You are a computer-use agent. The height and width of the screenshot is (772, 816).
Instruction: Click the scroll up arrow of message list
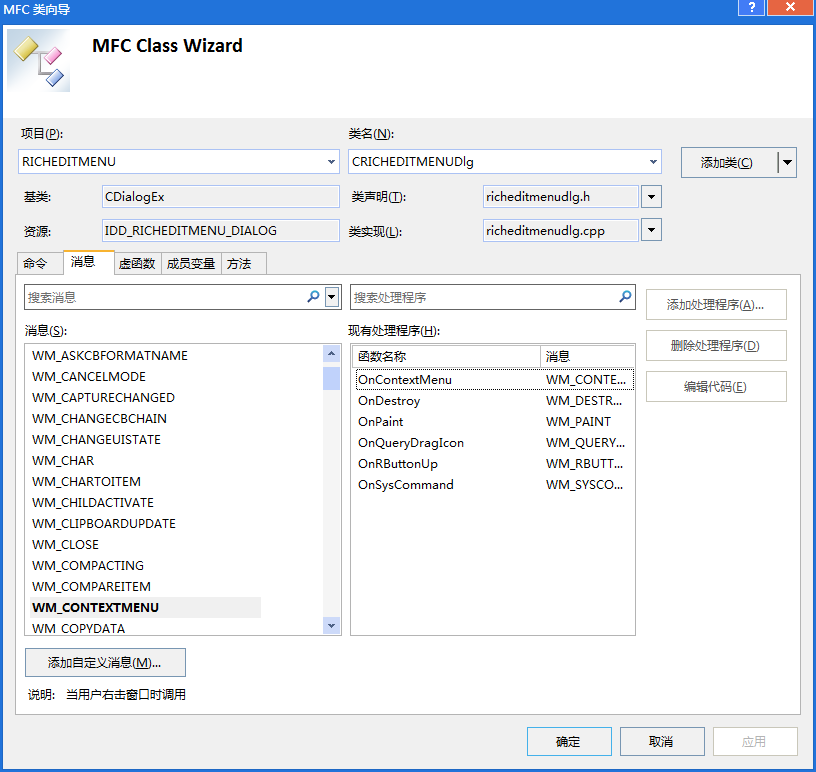(332, 354)
